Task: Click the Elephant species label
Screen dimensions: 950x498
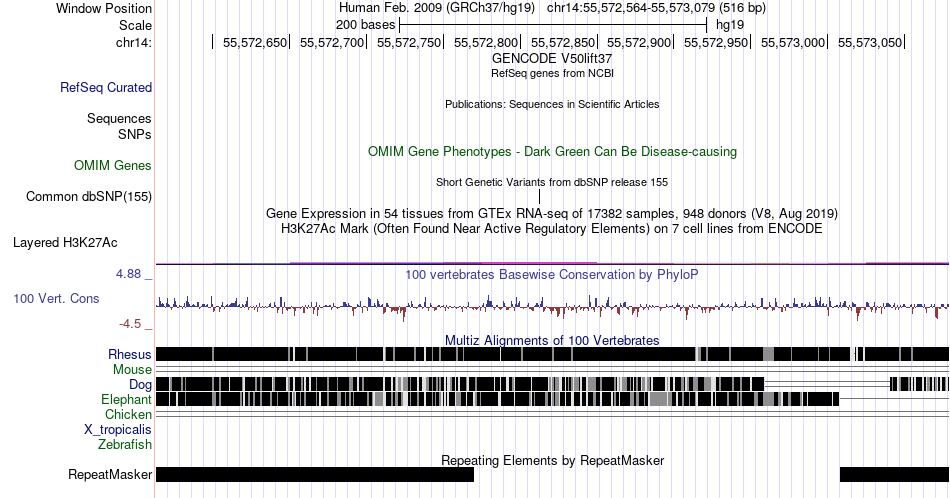Action: [x=127, y=399]
